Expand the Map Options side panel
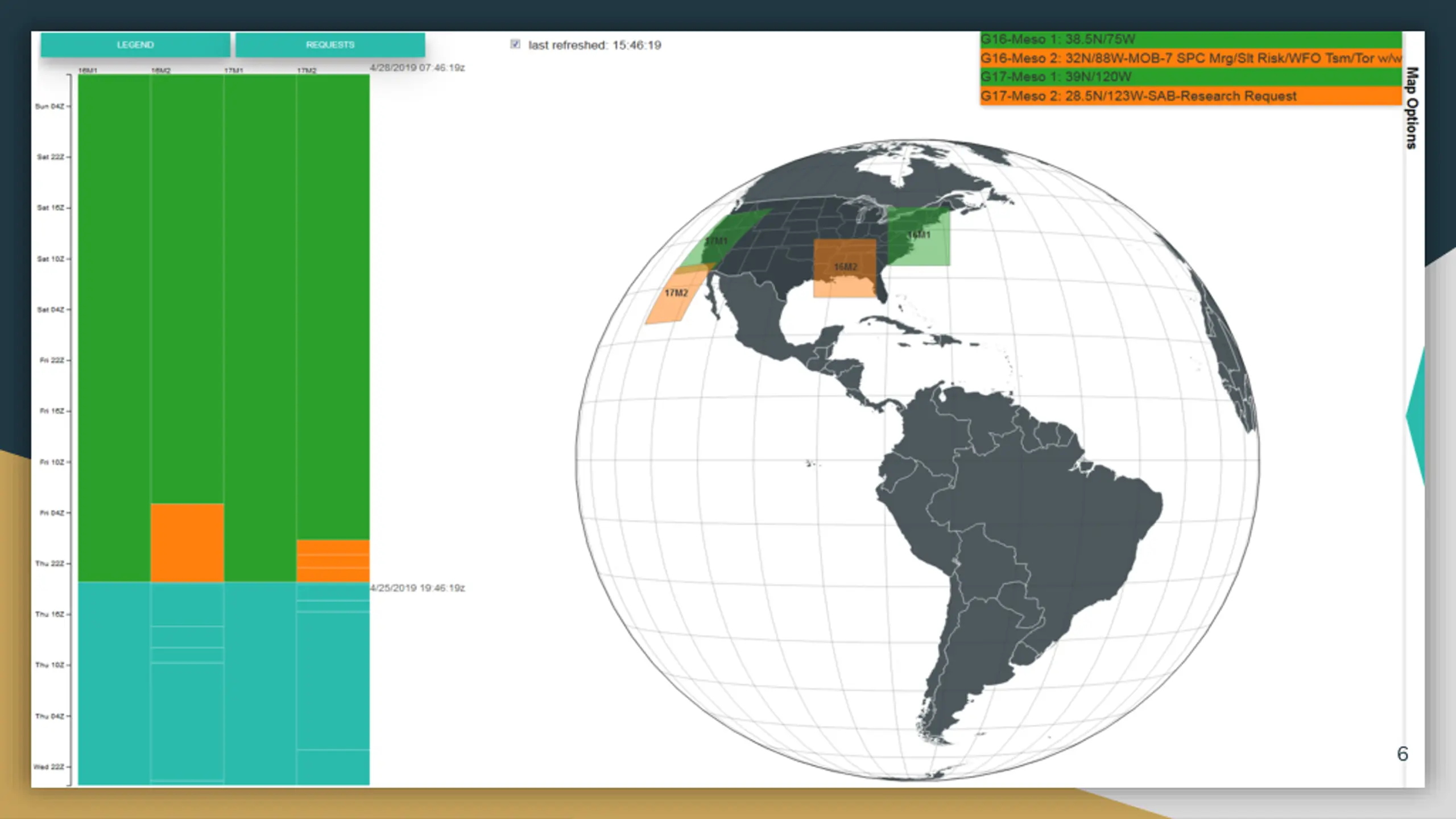This screenshot has width=1456, height=819. [1412, 108]
